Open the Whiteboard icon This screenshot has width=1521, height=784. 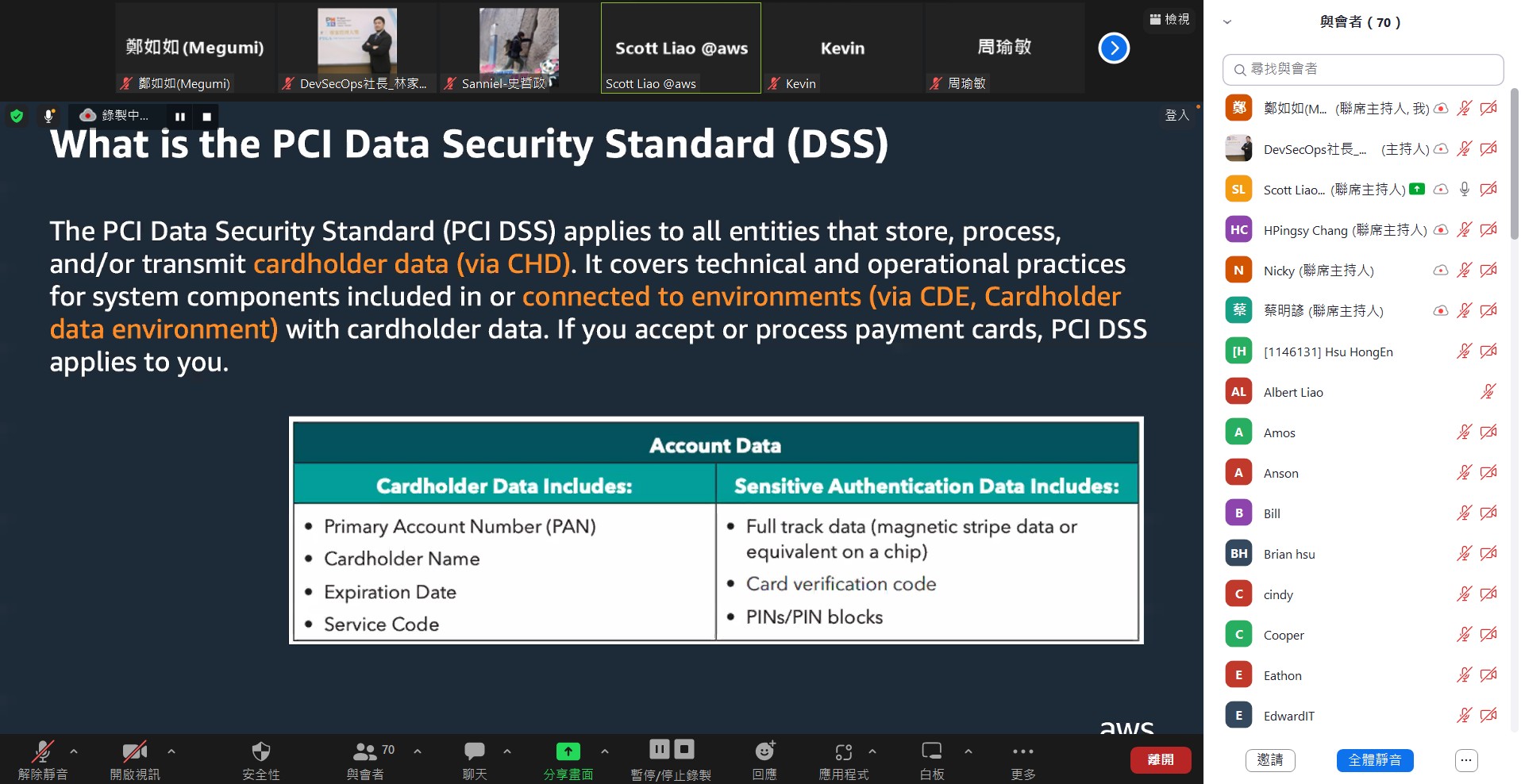(x=931, y=751)
